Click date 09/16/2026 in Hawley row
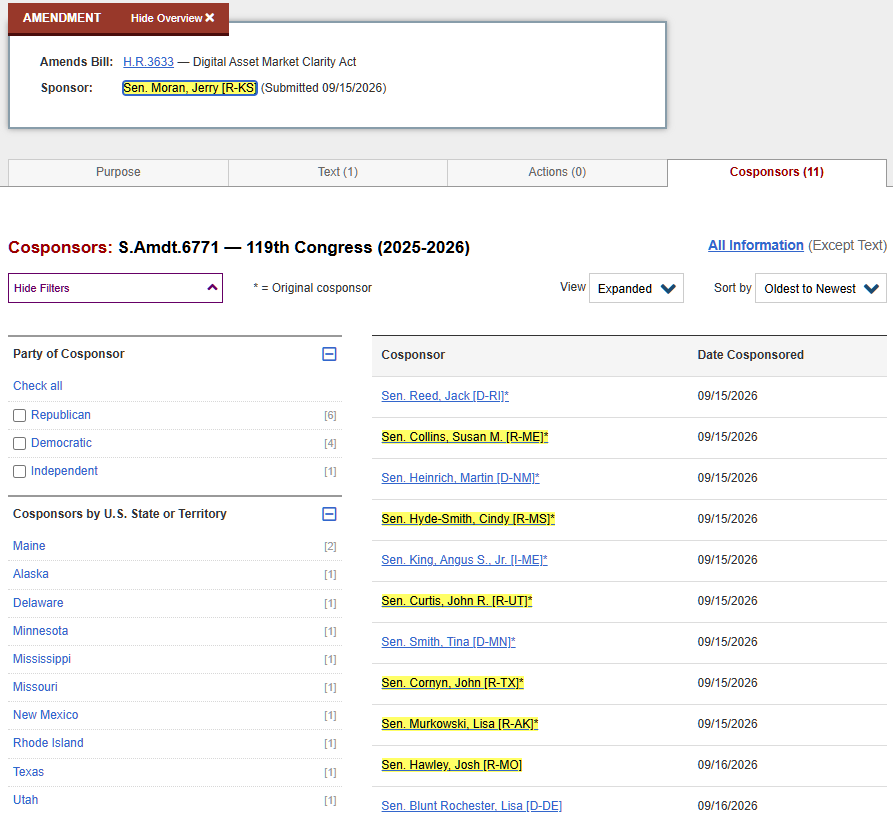 pyautogui.click(x=727, y=765)
